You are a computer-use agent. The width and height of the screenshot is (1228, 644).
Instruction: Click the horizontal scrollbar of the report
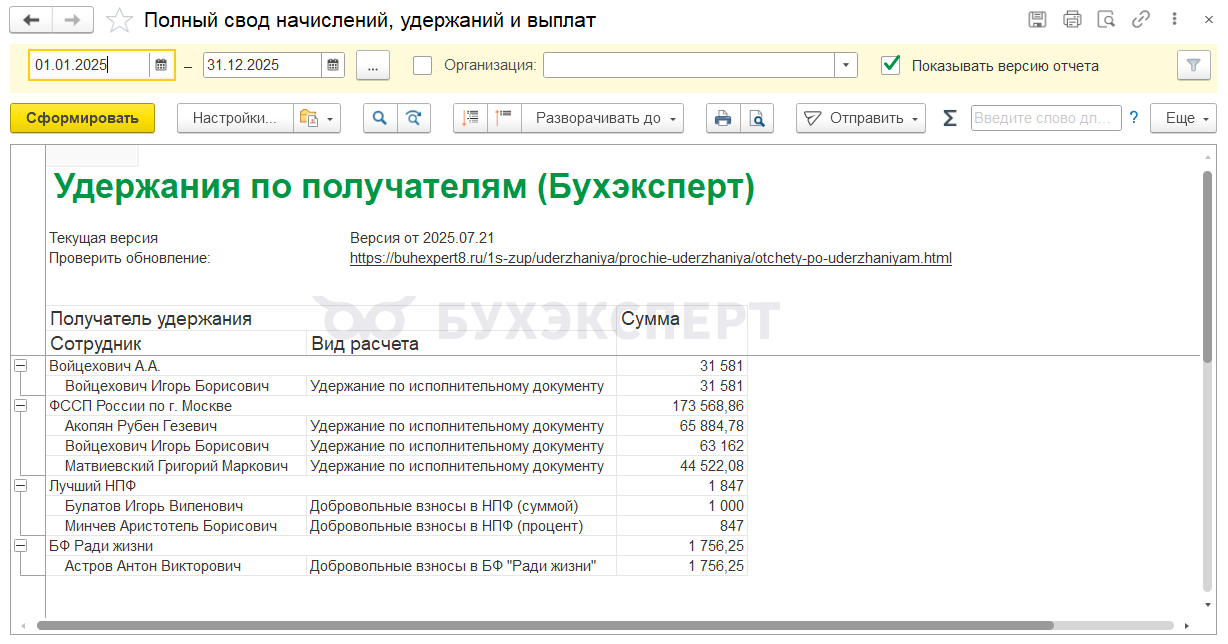(x=545, y=625)
